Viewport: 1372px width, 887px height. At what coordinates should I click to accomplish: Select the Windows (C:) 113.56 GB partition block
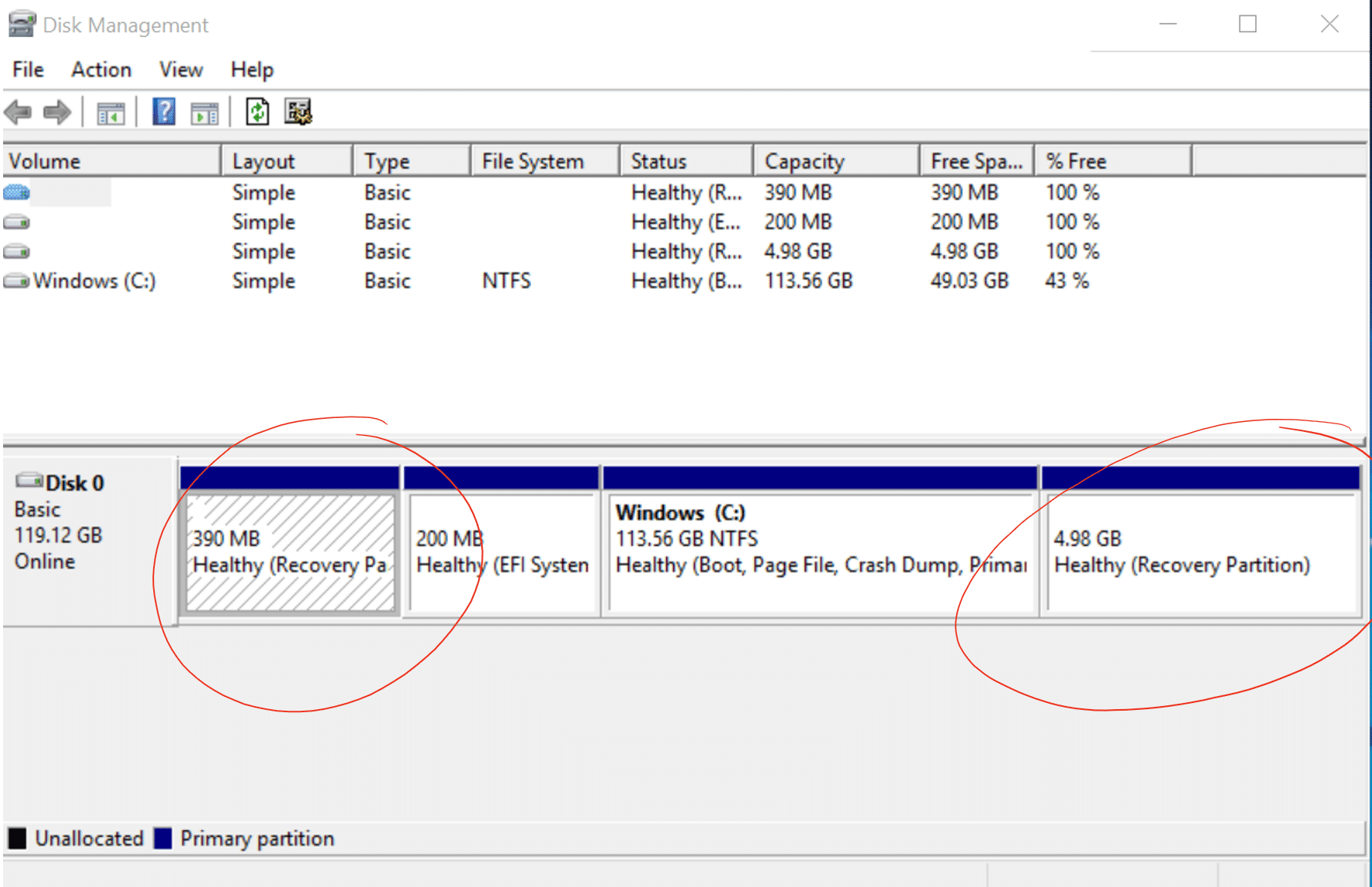click(x=821, y=541)
